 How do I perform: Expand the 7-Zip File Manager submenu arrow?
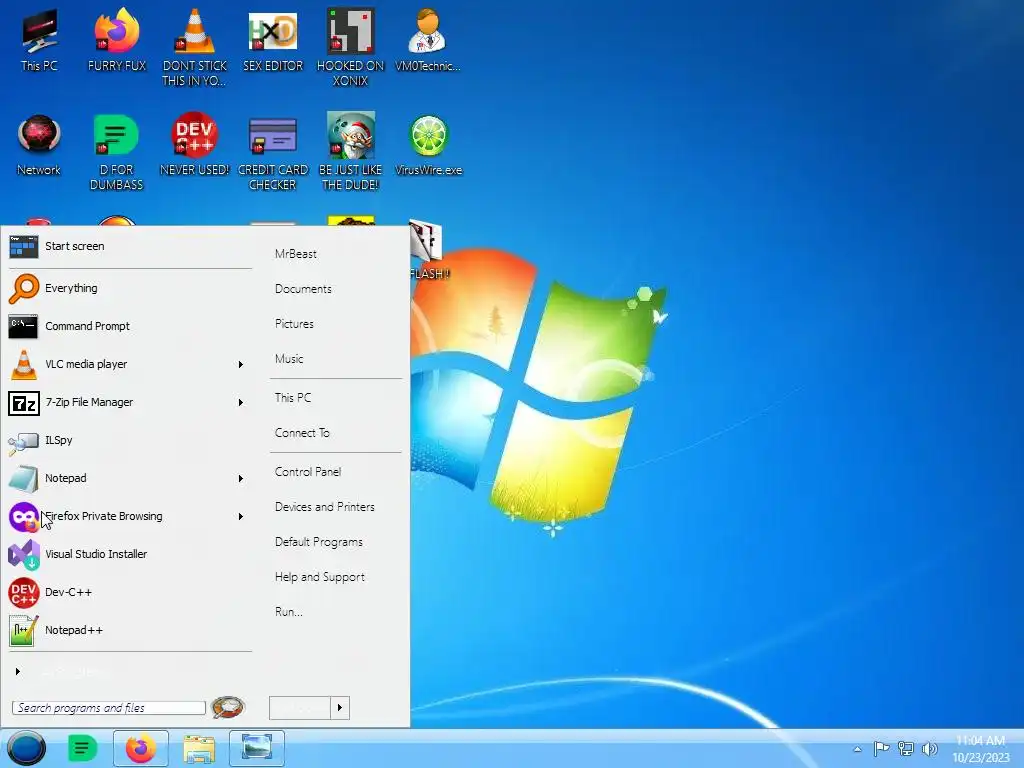tap(240, 402)
